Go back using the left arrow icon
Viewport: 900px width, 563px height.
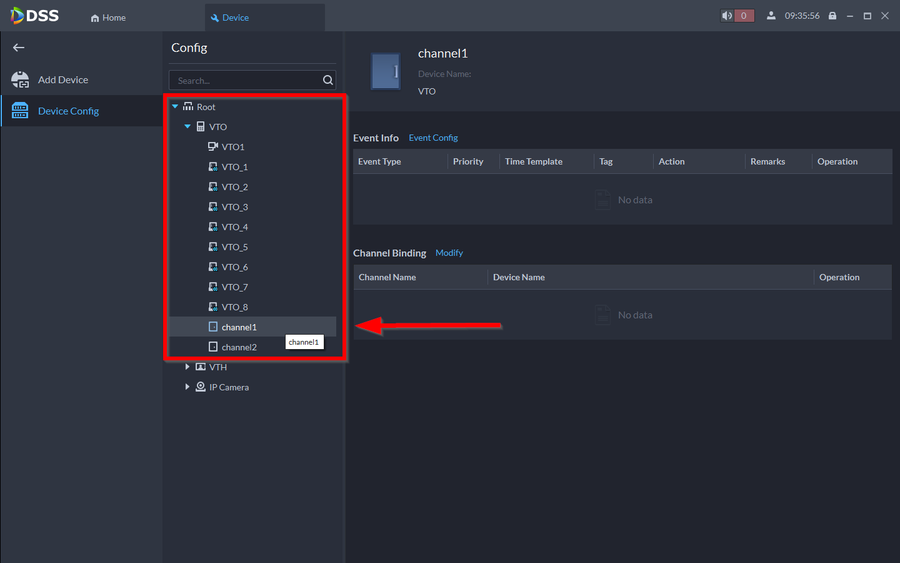[18, 48]
